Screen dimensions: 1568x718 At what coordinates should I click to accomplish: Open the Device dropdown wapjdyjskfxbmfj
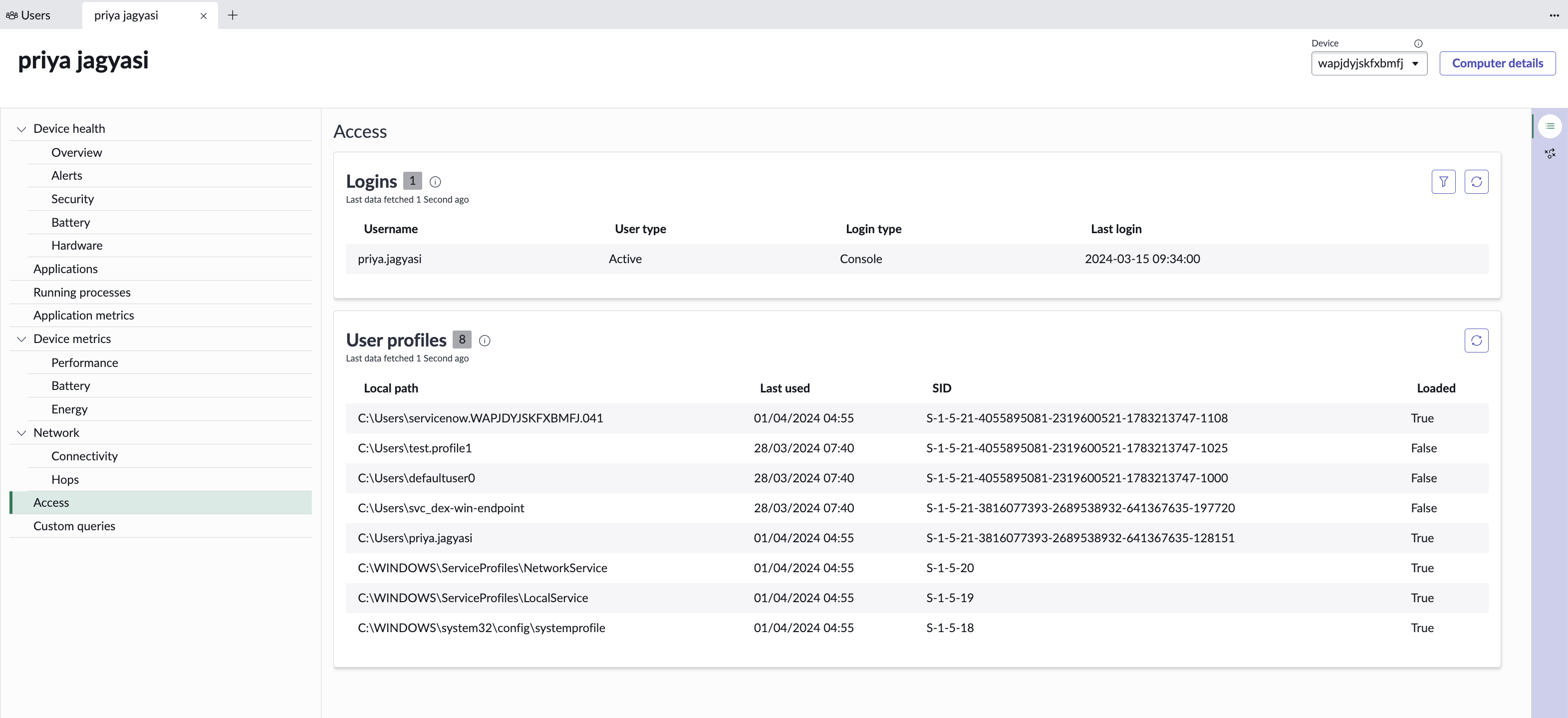(x=1369, y=63)
